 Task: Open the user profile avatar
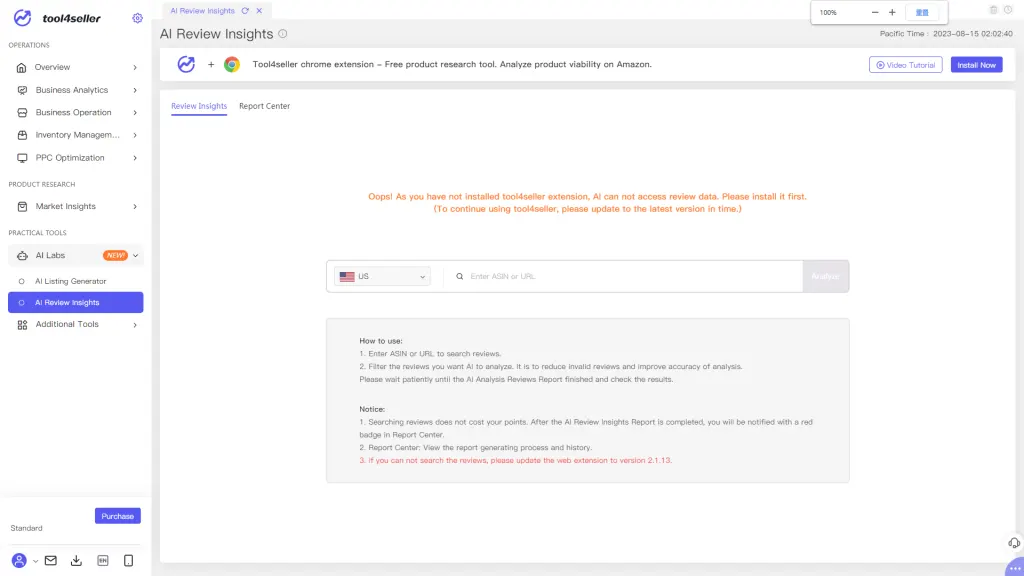coord(19,561)
